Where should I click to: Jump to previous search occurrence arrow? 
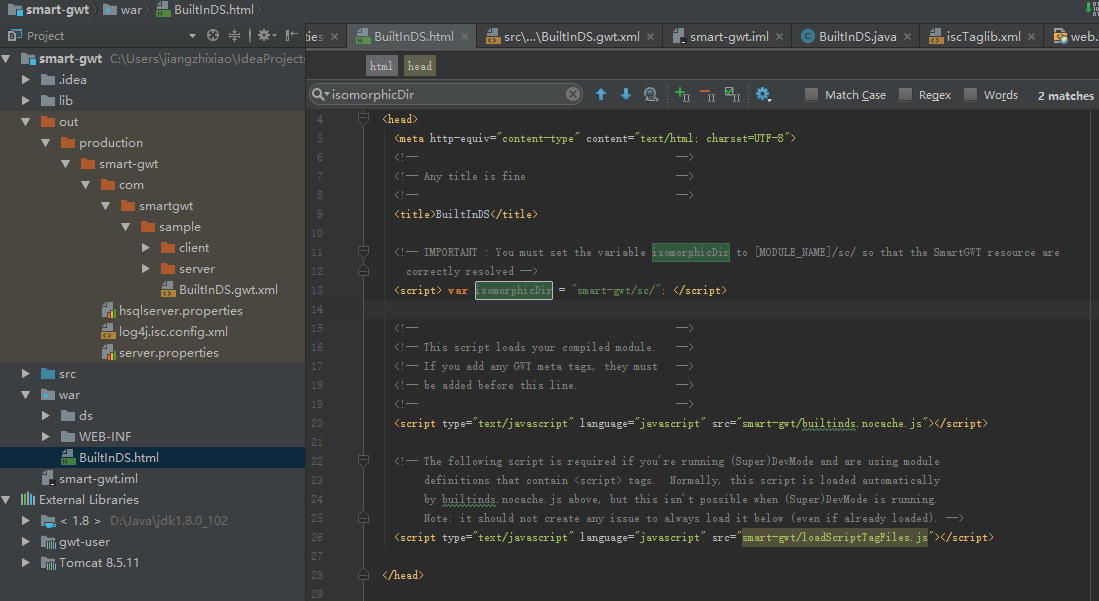601,95
